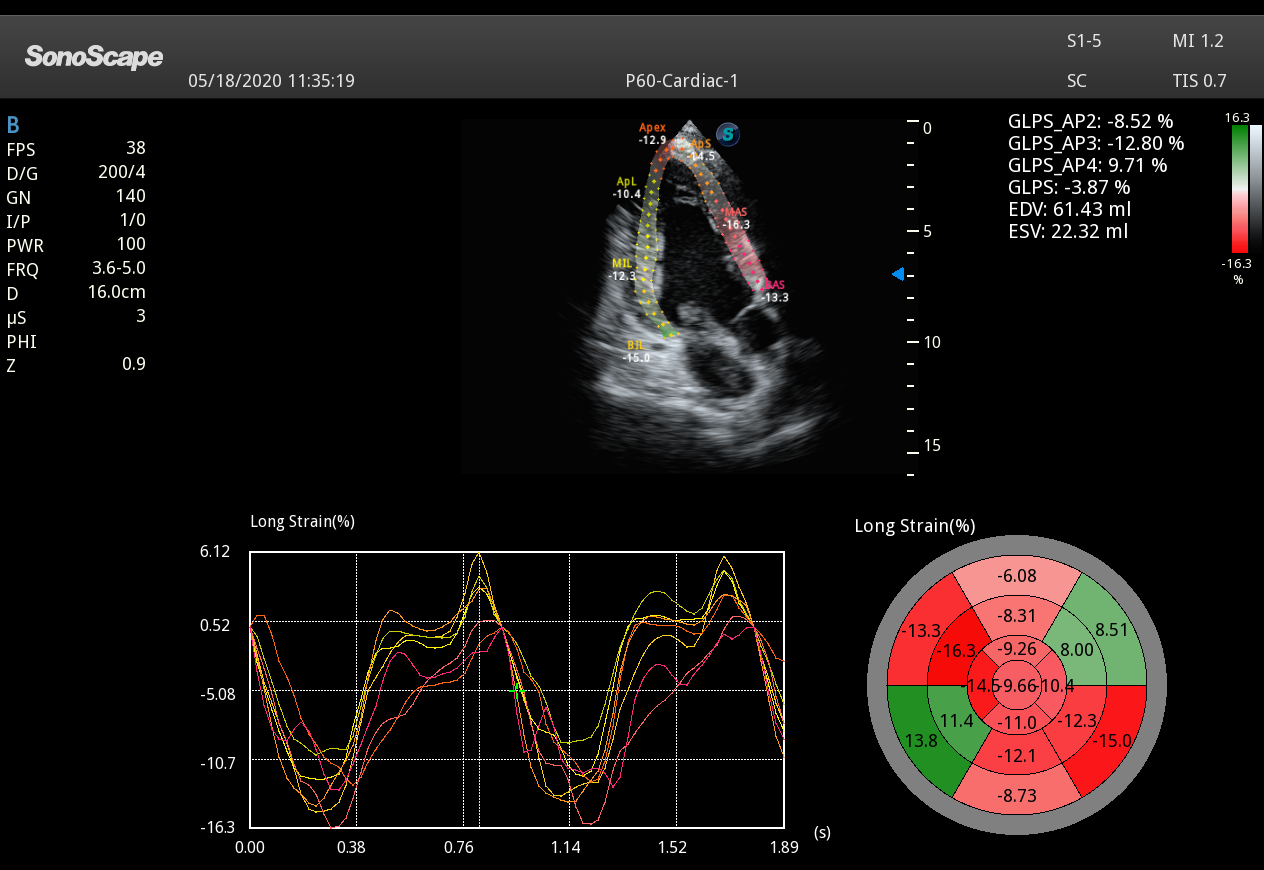The width and height of the screenshot is (1264, 870).
Task: Click the 6.12 y-axis maximum label
Action: 216,551
